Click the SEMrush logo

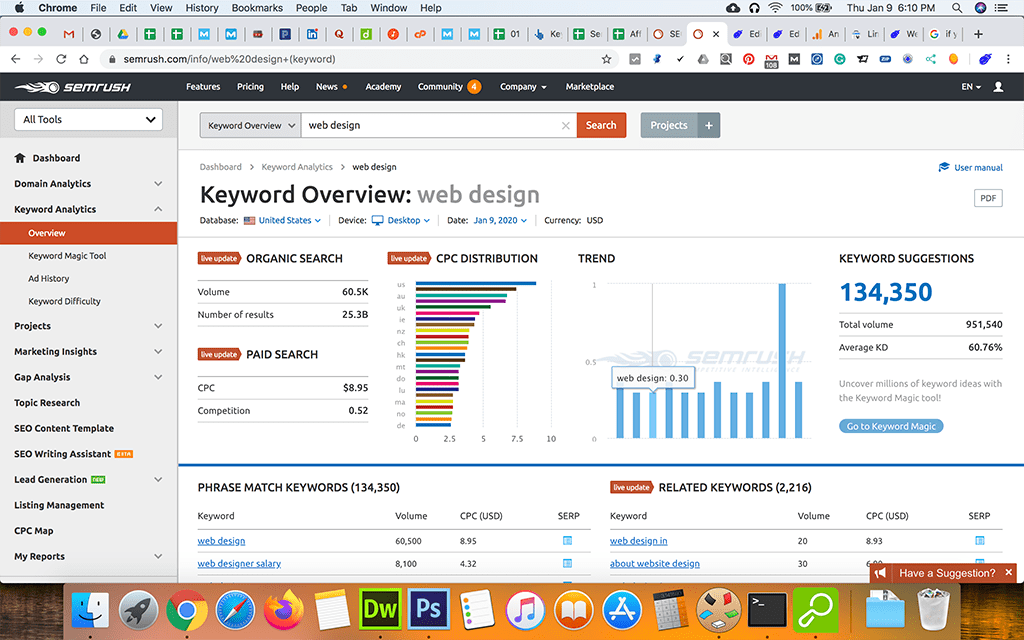click(x=72, y=87)
